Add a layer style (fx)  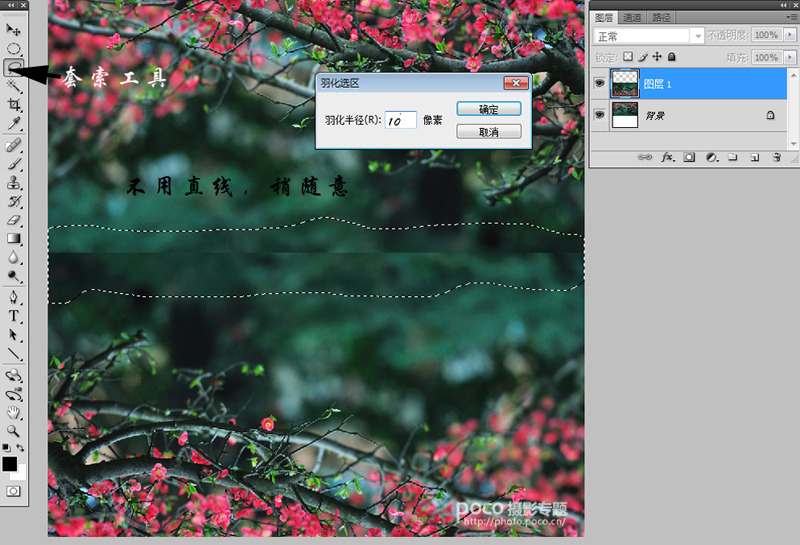[668, 157]
